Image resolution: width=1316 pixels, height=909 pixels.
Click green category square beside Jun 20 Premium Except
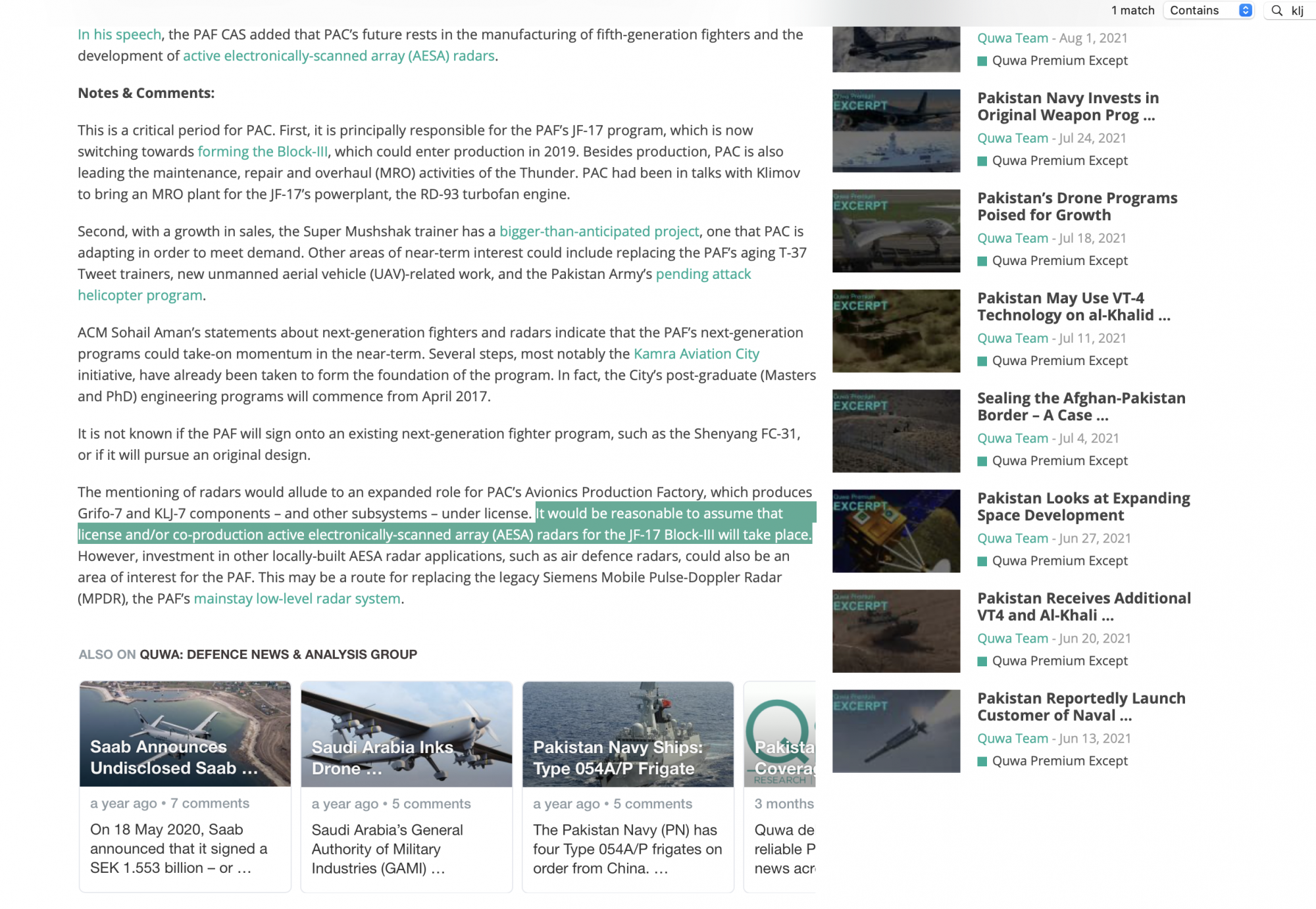pyautogui.click(x=982, y=661)
